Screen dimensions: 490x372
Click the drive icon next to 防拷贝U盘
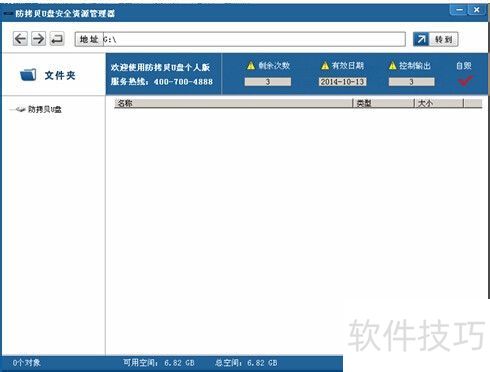(21, 109)
